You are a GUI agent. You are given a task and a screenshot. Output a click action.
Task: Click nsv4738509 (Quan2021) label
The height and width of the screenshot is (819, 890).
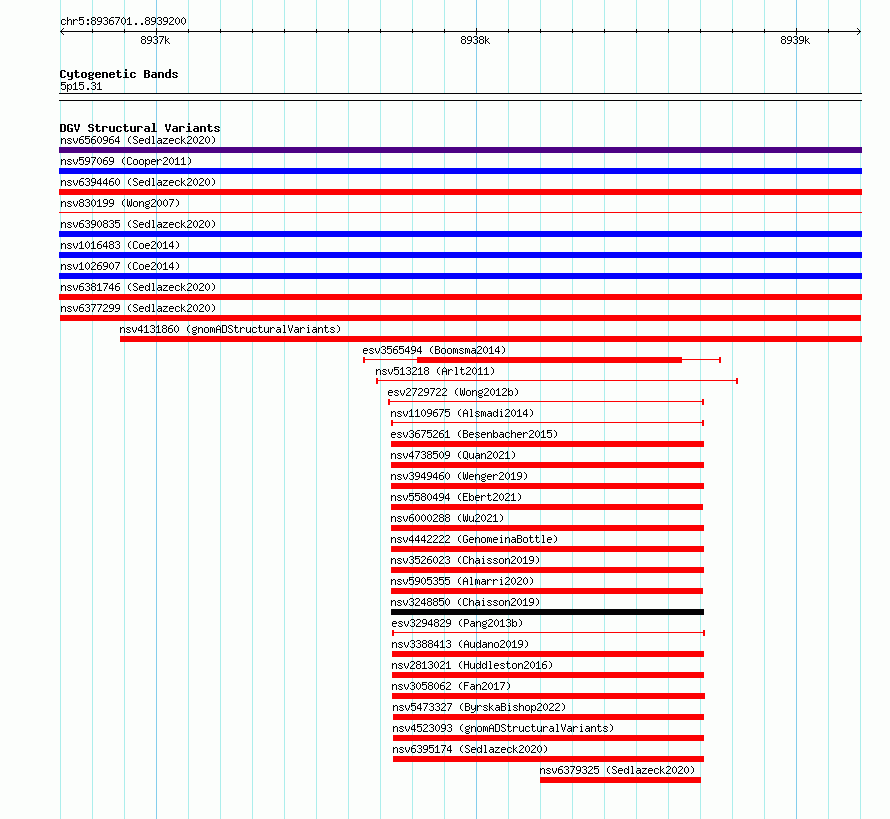coord(453,455)
